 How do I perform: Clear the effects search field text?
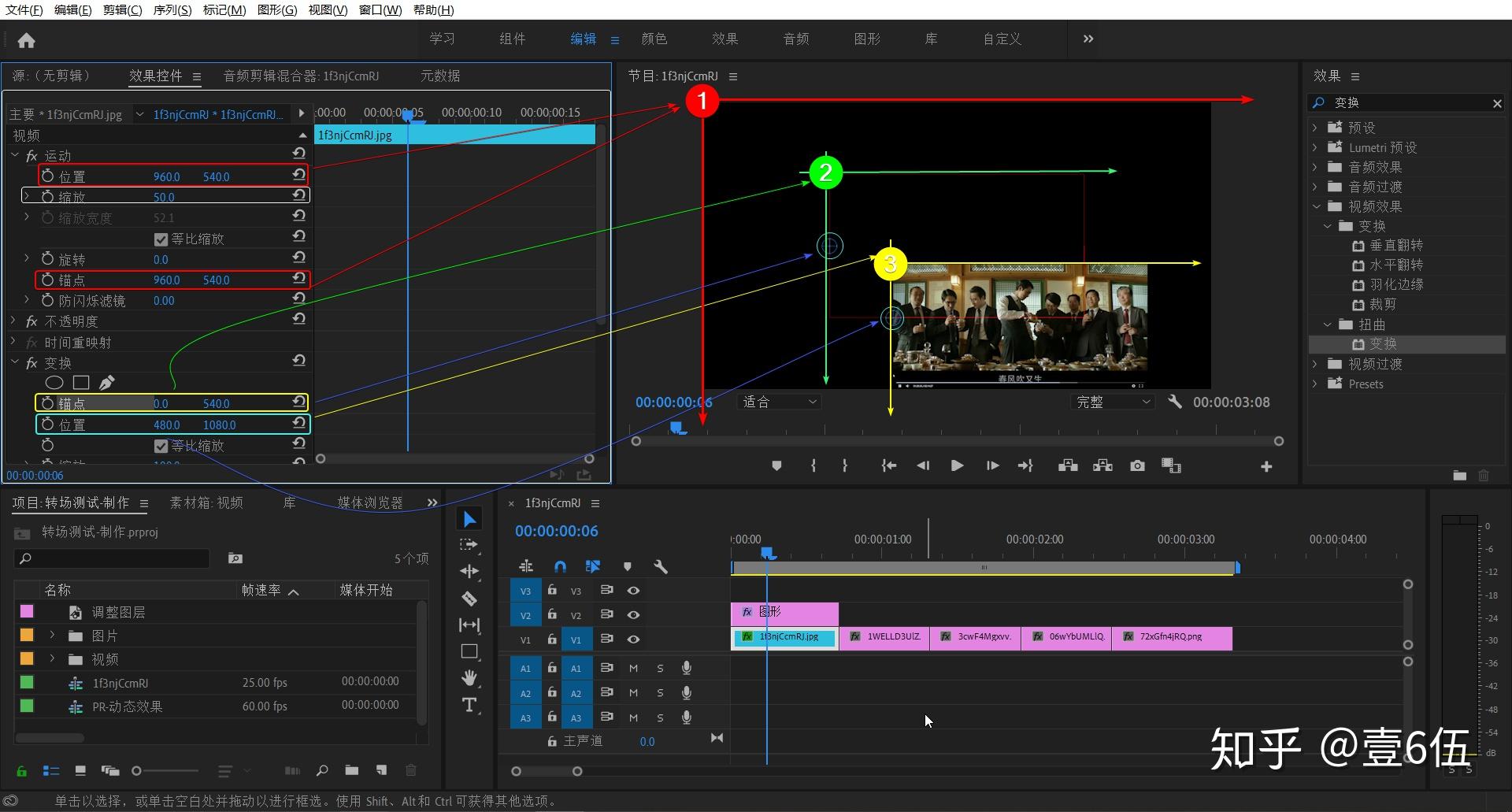[x=1497, y=103]
